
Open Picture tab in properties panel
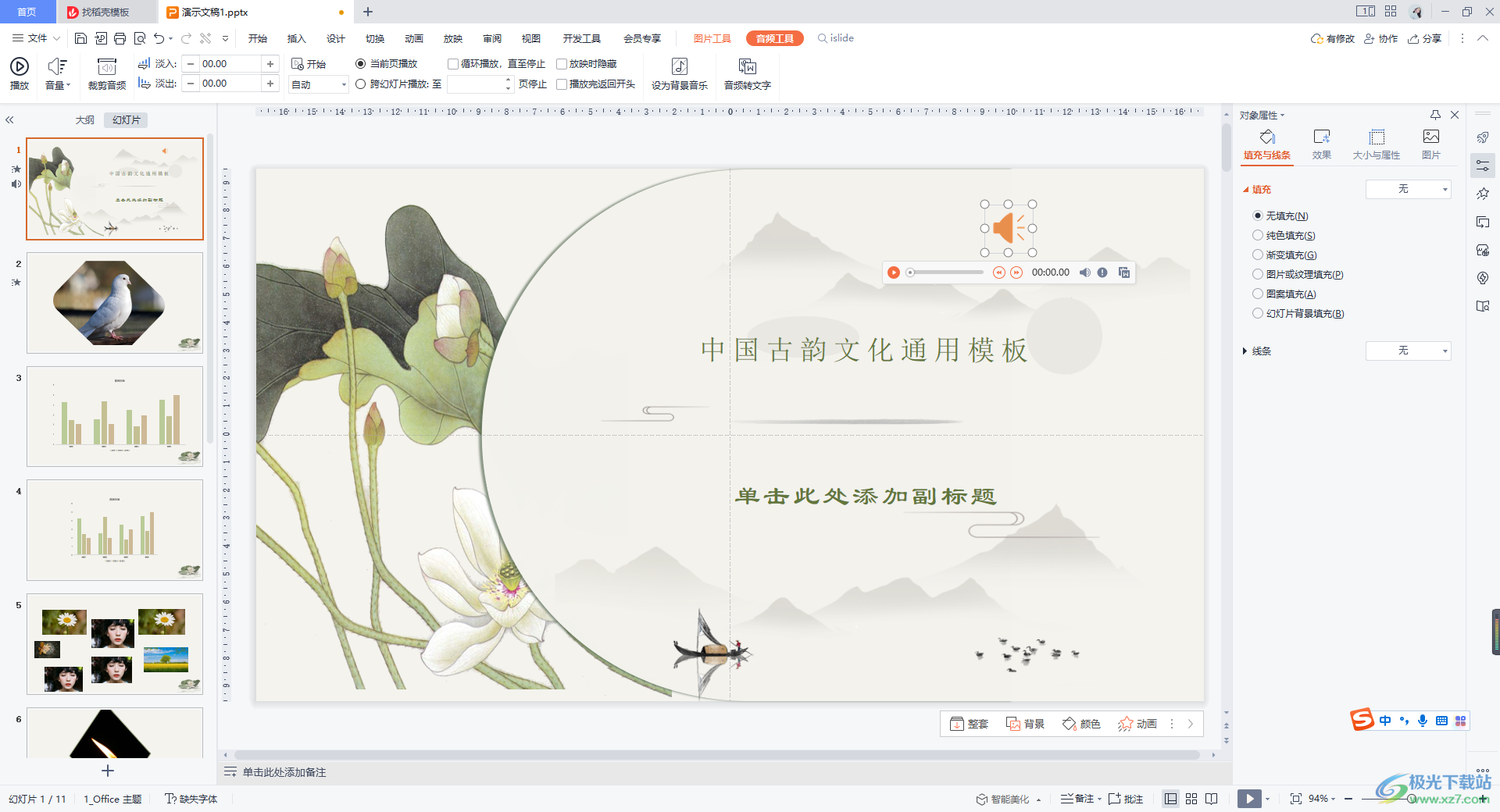click(x=1431, y=145)
